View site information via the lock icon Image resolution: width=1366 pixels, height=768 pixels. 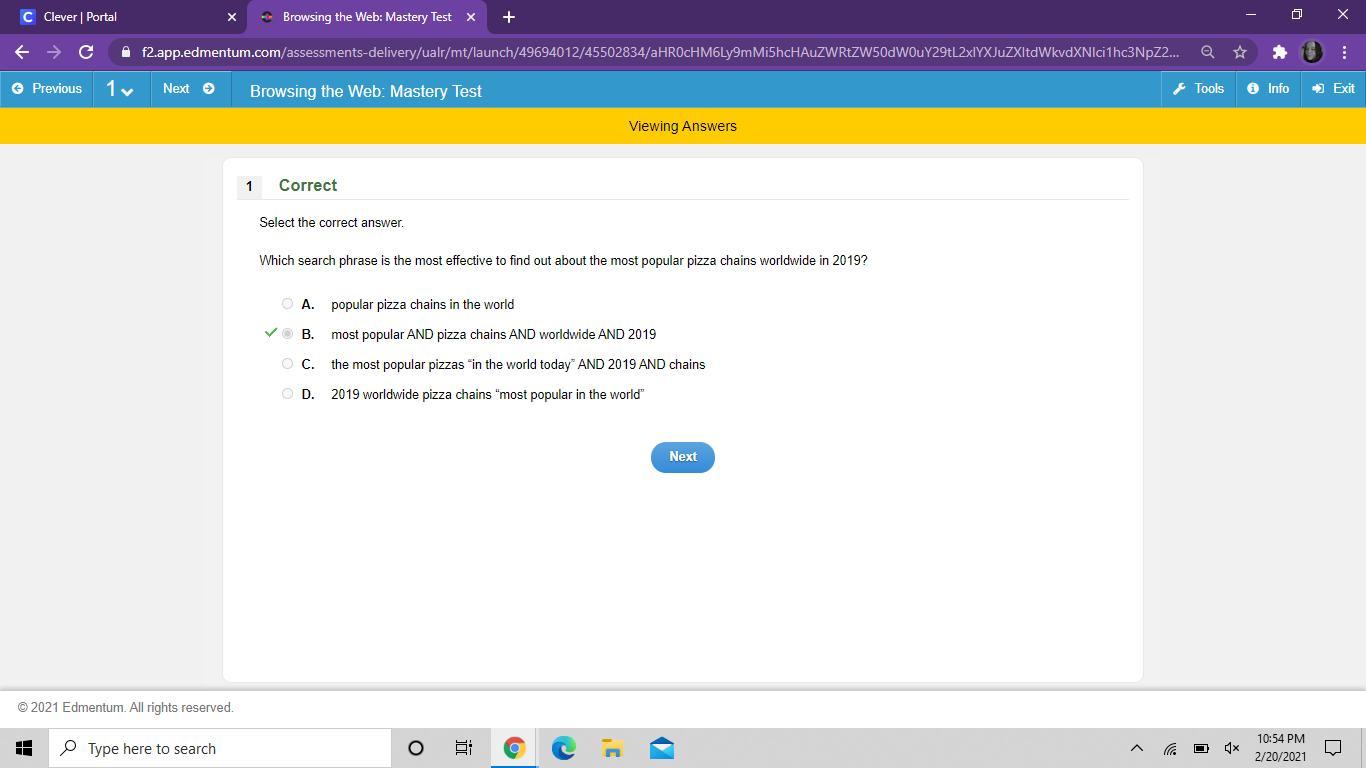tap(124, 52)
